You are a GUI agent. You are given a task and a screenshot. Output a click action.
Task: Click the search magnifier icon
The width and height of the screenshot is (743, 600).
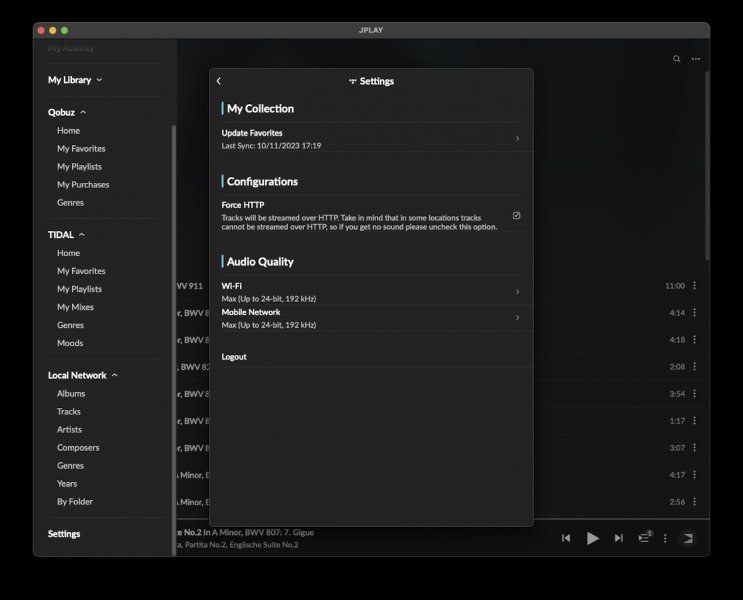pyautogui.click(x=677, y=59)
